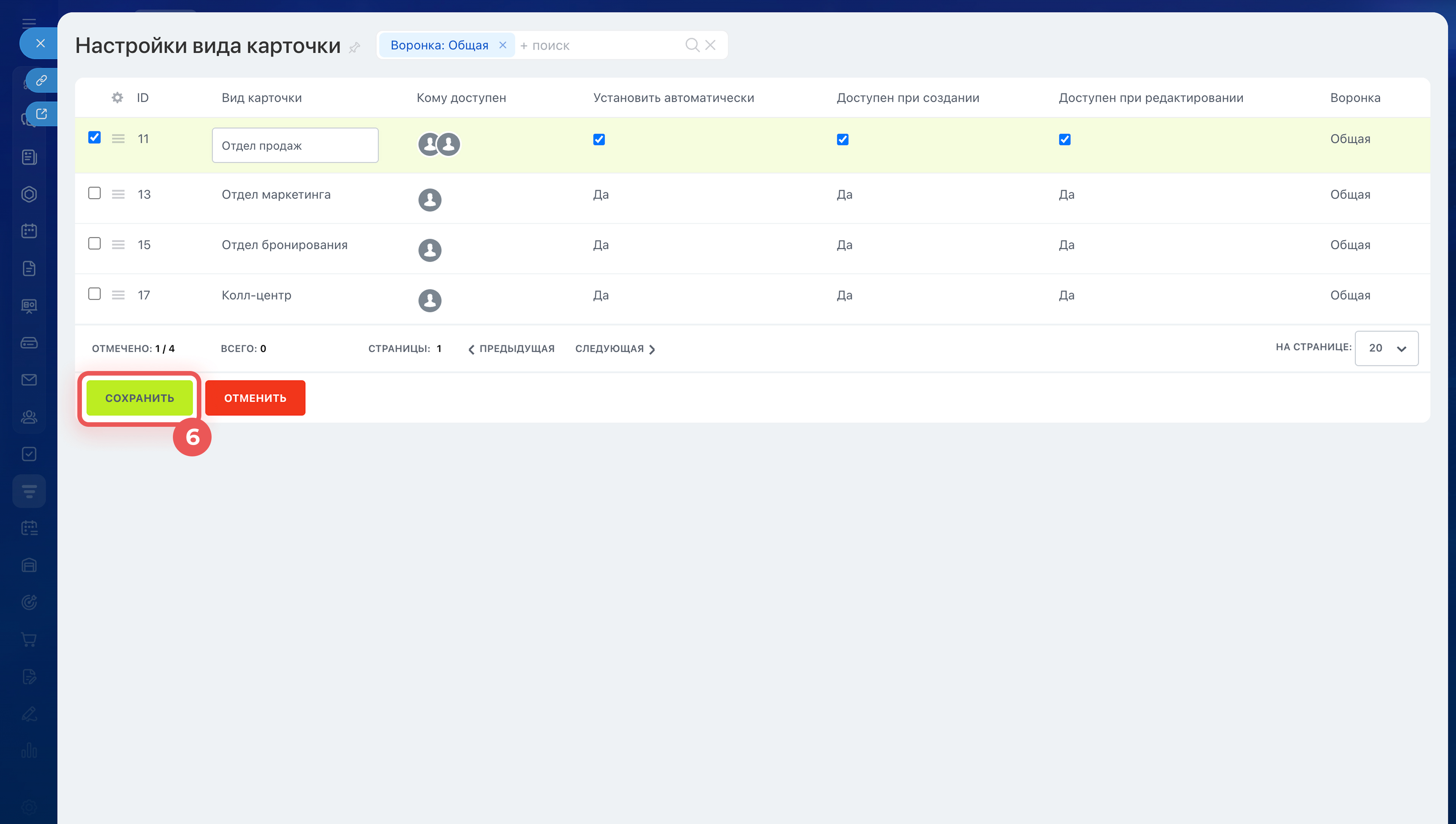Click the red Отменить button
Image resolution: width=1456 pixels, height=824 pixels.
point(255,398)
